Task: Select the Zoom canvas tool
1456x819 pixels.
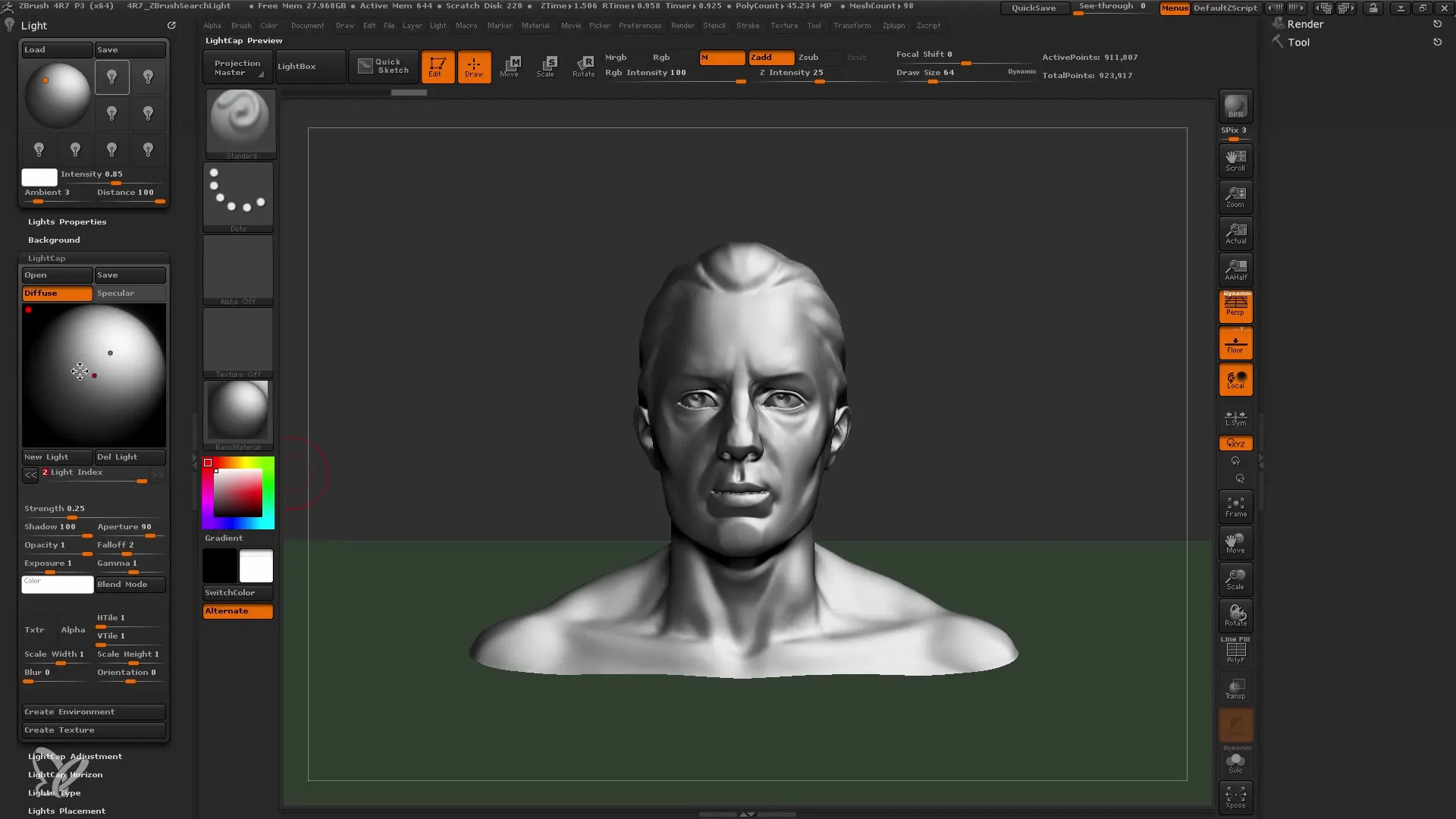Action: pos(1235,197)
